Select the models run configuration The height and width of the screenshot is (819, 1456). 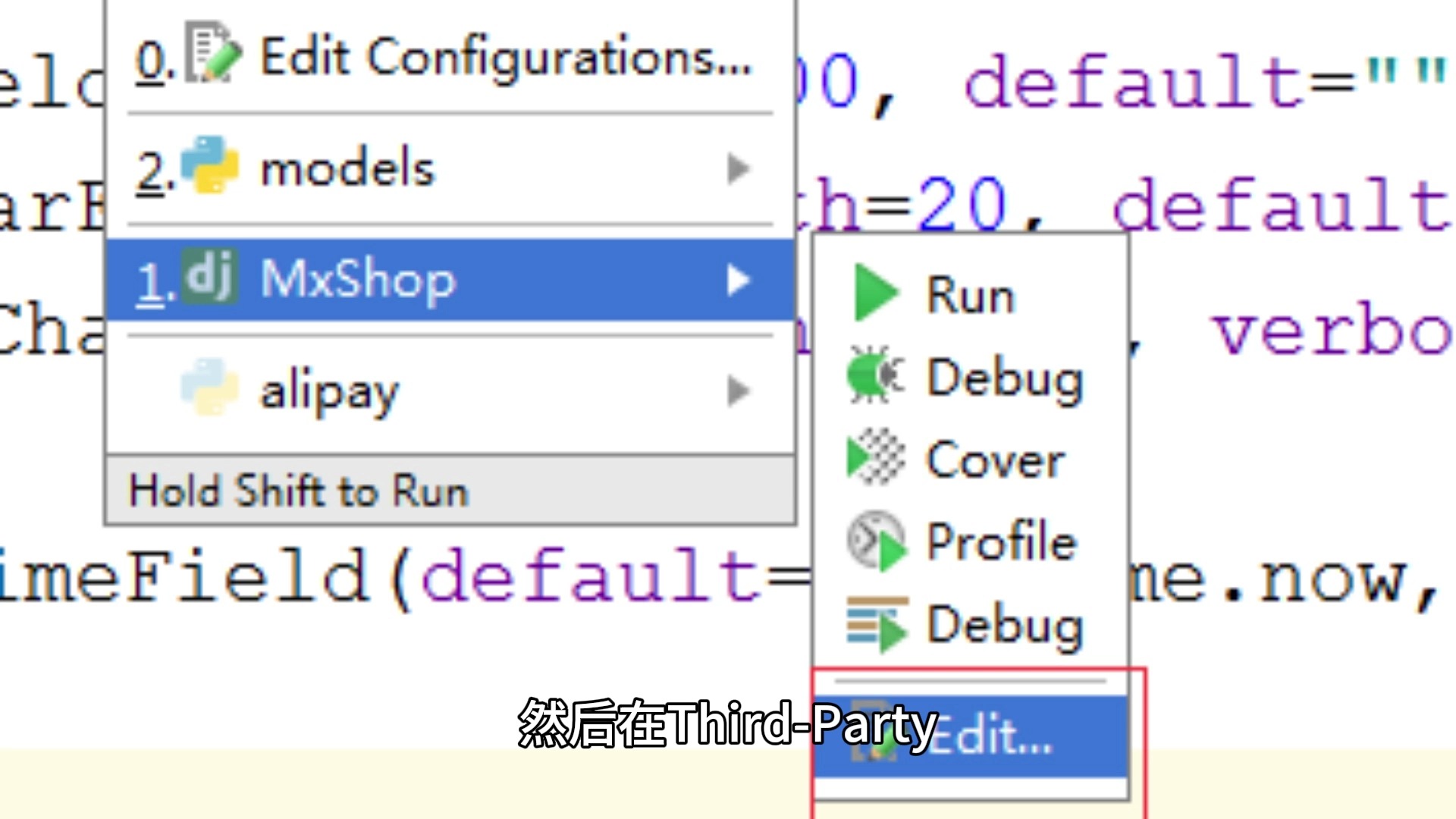450,168
